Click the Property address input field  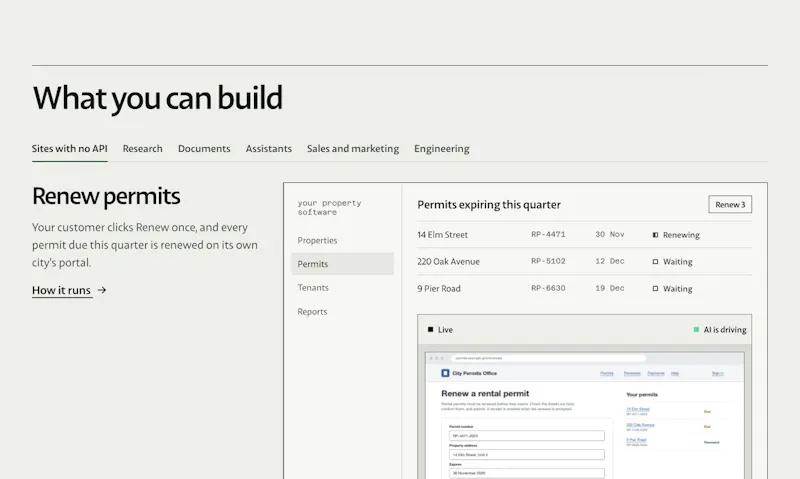coord(527,455)
